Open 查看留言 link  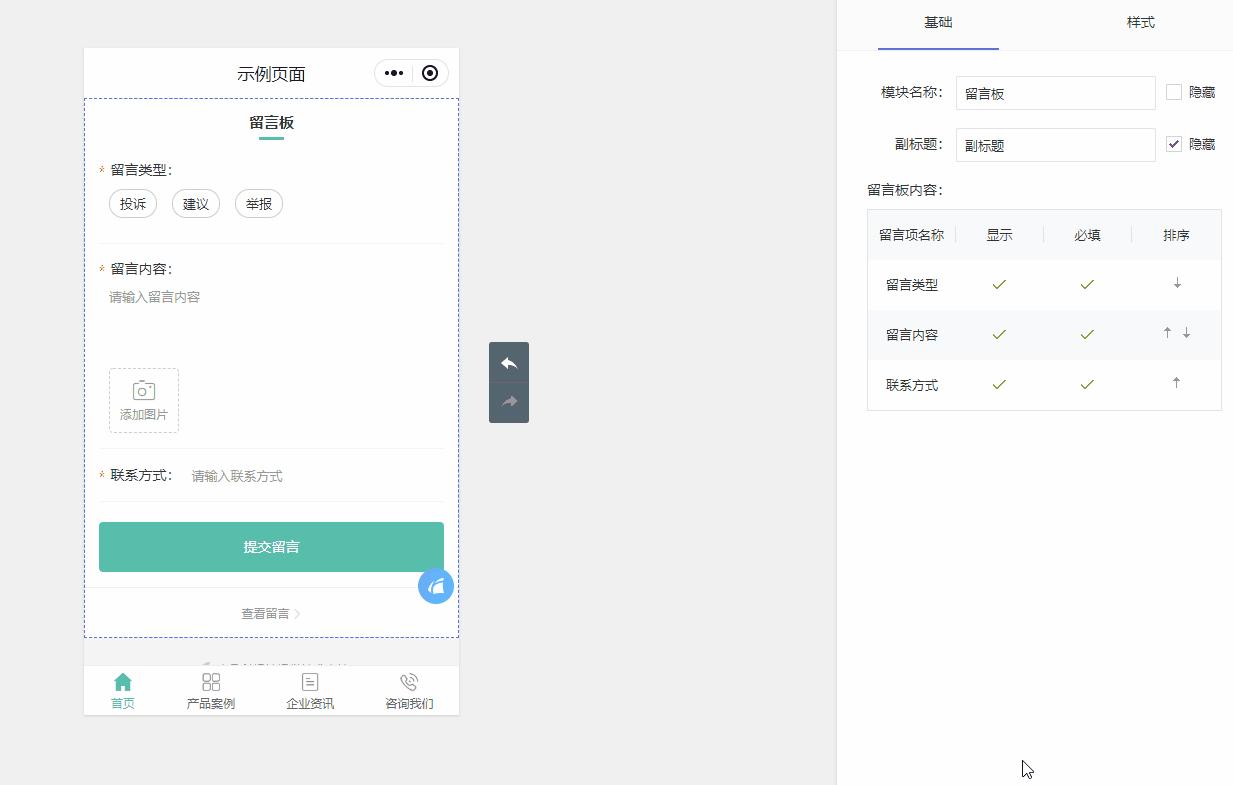pyautogui.click(x=271, y=613)
